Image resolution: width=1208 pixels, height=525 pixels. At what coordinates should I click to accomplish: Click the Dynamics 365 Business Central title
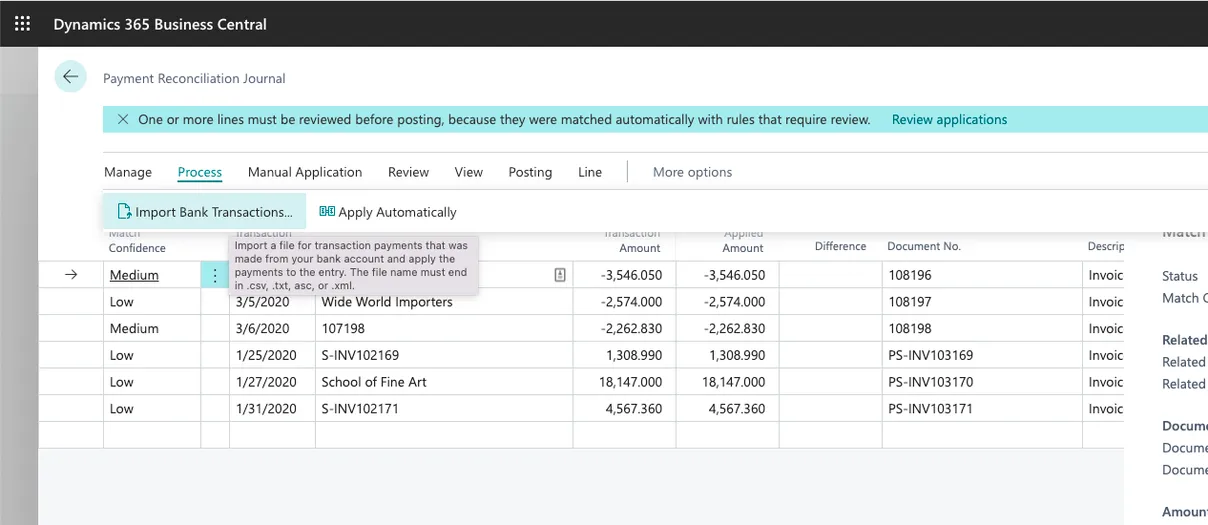(160, 24)
